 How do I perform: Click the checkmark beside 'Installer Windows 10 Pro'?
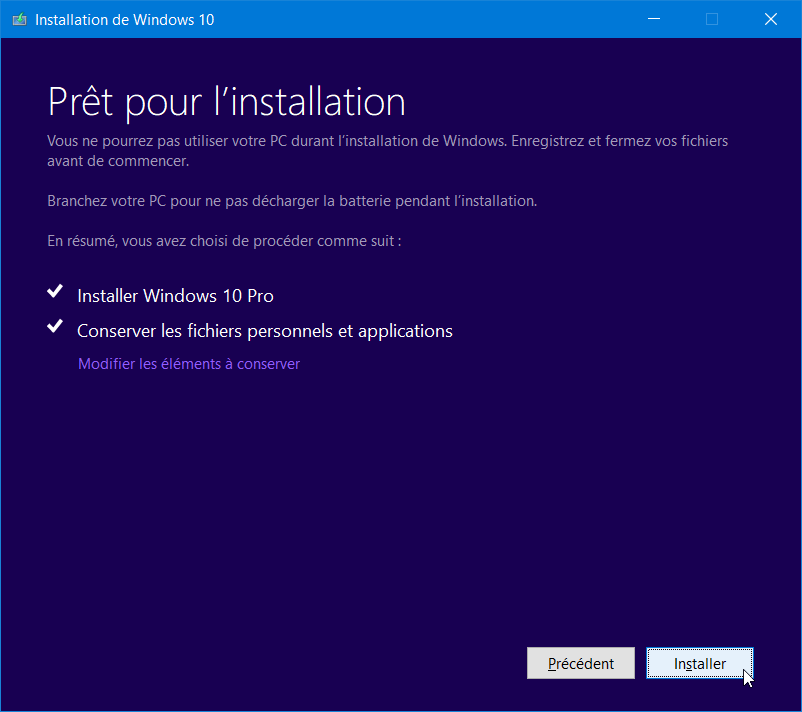click(55, 291)
